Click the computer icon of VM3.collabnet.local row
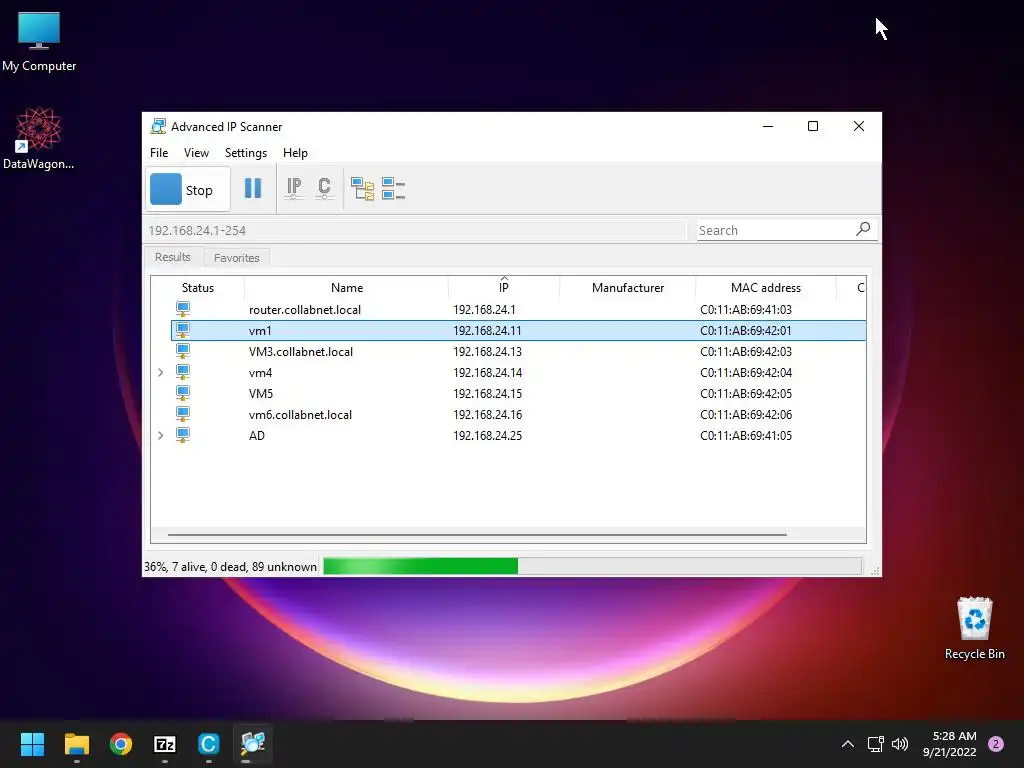This screenshot has width=1024, height=768. pos(183,351)
